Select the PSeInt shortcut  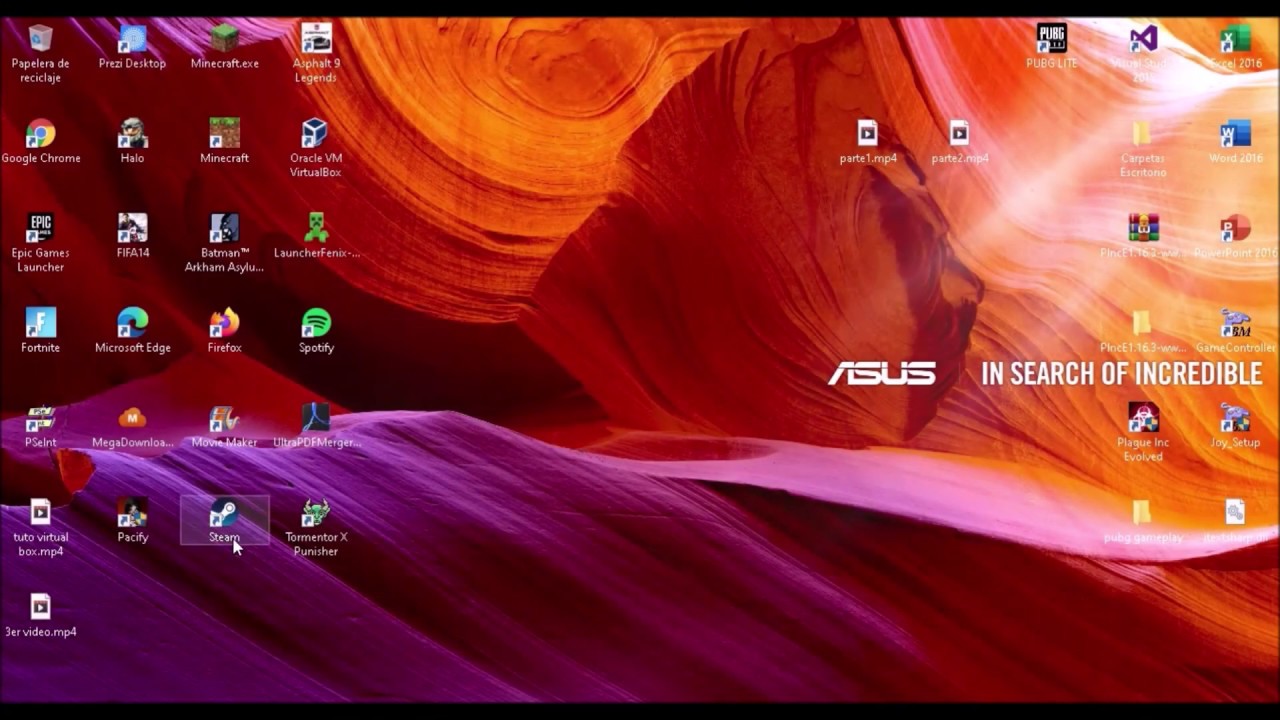(x=40, y=426)
